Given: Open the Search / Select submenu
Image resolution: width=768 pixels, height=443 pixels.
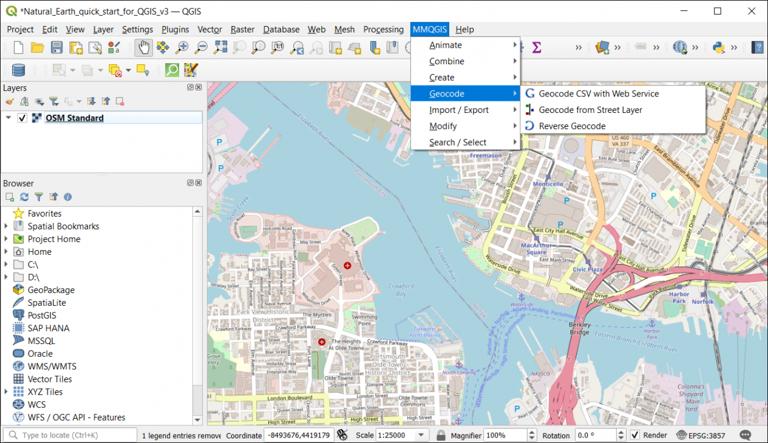Looking at the screenshot, I should (x=465, y=142).
